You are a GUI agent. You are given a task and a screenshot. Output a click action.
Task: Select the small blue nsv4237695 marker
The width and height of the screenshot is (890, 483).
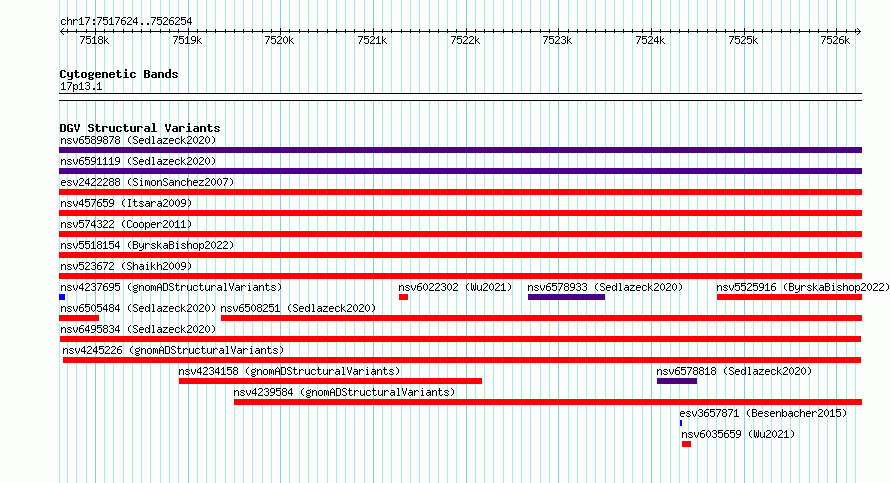(62, 297)
